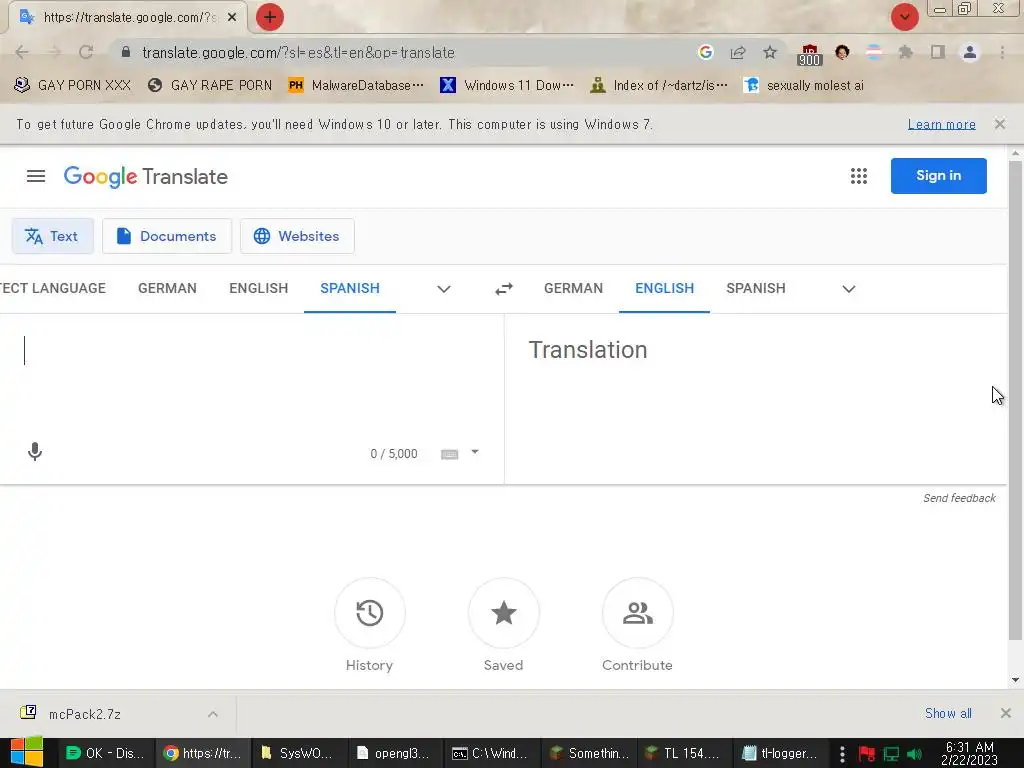Close the downloads bar
Viewport: 1024px width, 768px height.
coord(1006,713)
